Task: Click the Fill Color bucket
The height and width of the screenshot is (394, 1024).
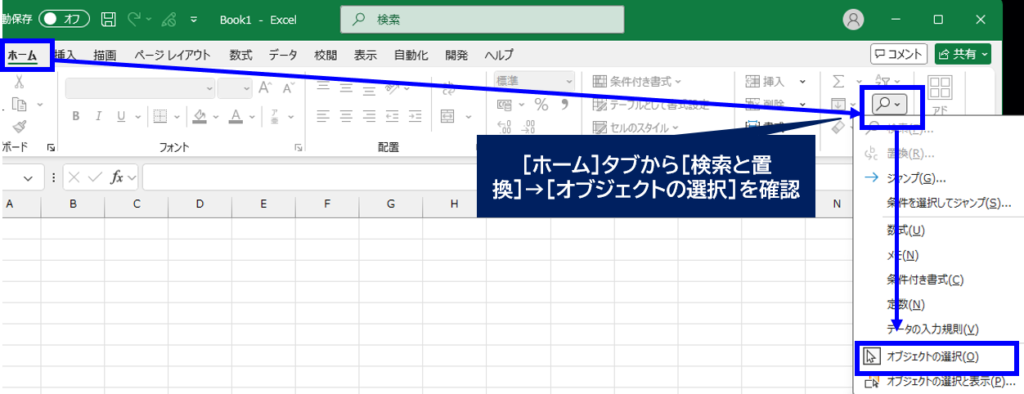Action: pyautogui.click(x=200, y=116)
